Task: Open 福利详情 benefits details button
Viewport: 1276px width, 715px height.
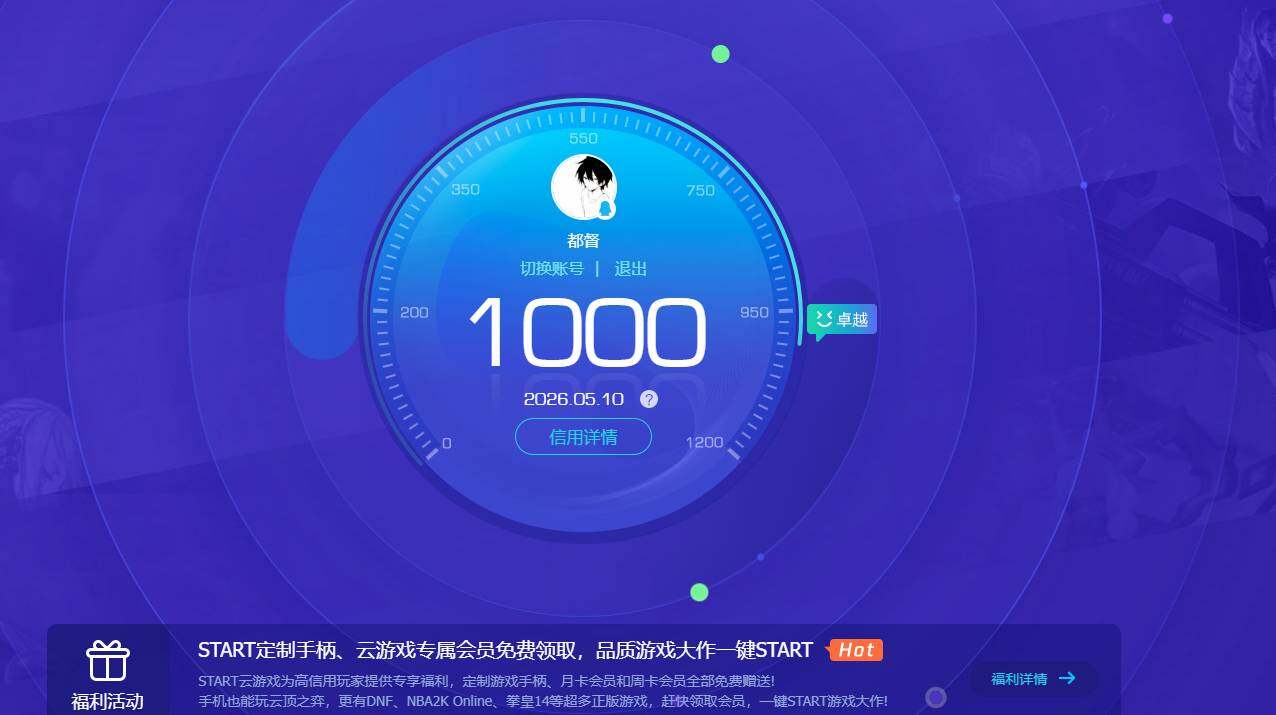Action: pyautogui.click(x=1034, y=679)
